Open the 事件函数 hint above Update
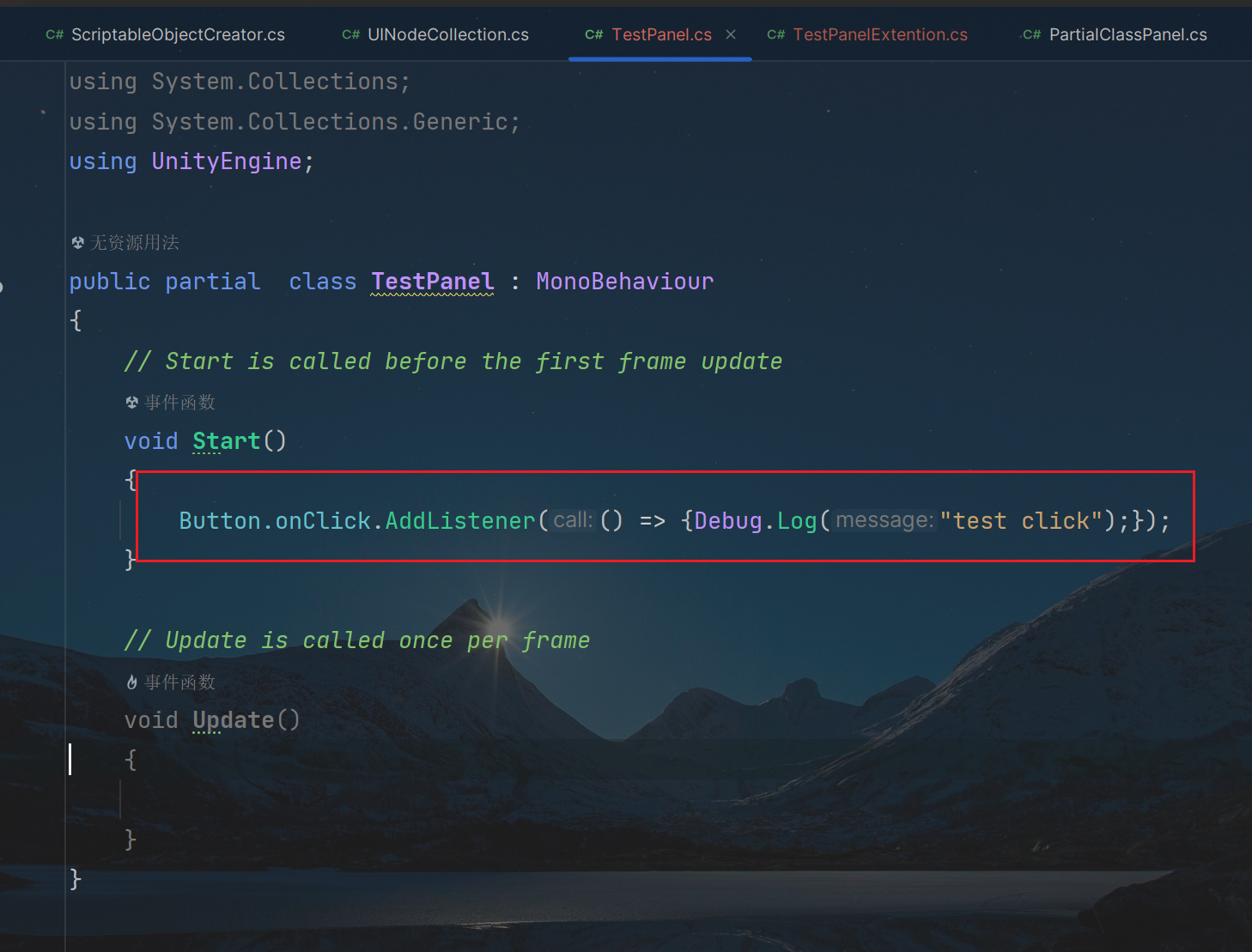Screen dimensions: 1252x952 [x=179, y=682]
